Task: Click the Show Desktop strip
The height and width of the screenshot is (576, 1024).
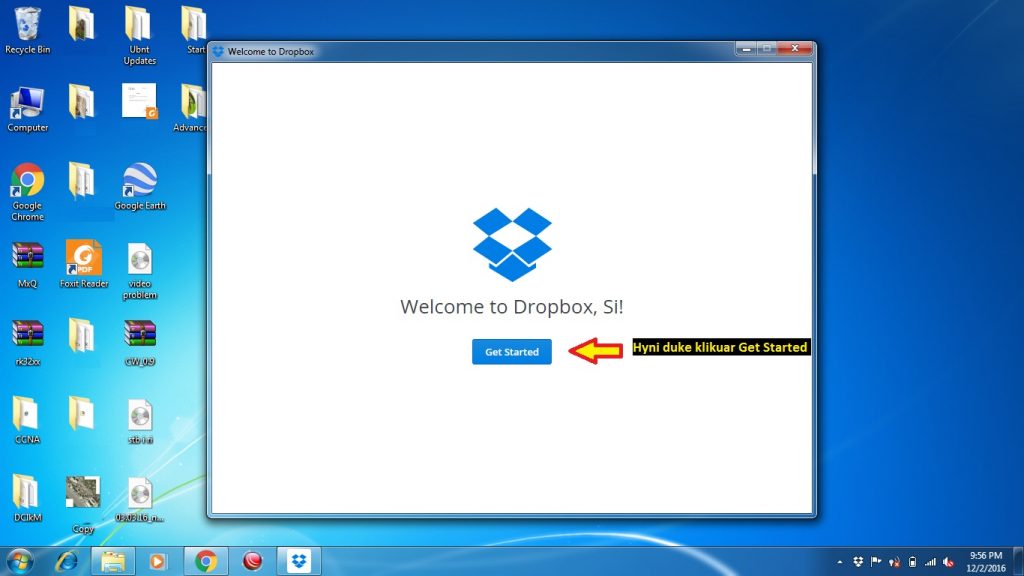Action: click(x=1018, y=562)
